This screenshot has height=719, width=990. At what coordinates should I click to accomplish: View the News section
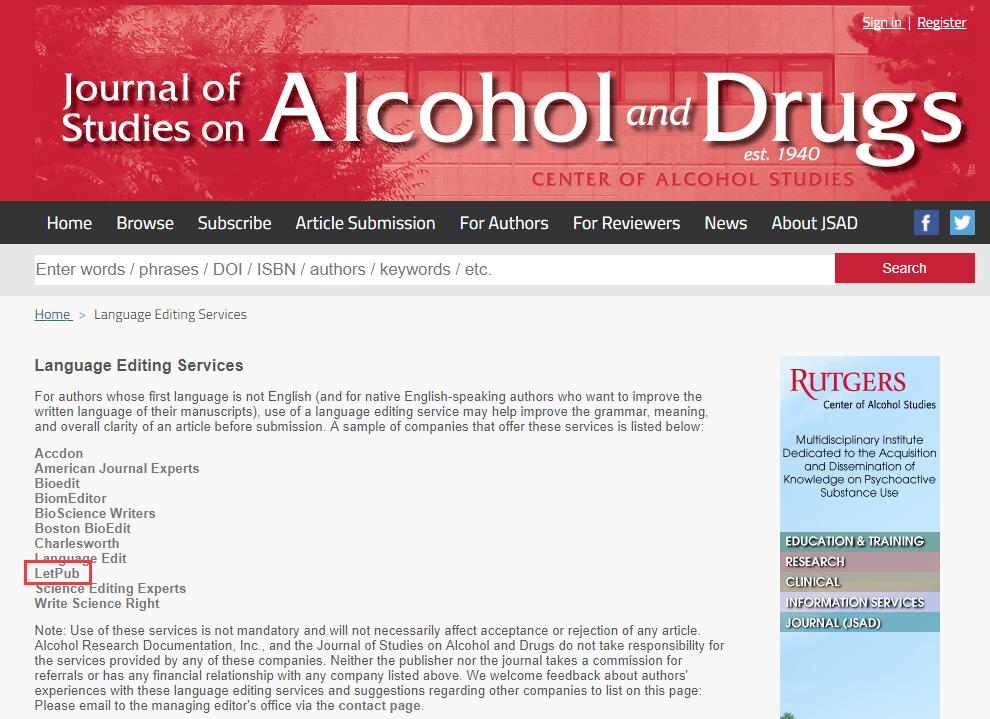[725, 223]
